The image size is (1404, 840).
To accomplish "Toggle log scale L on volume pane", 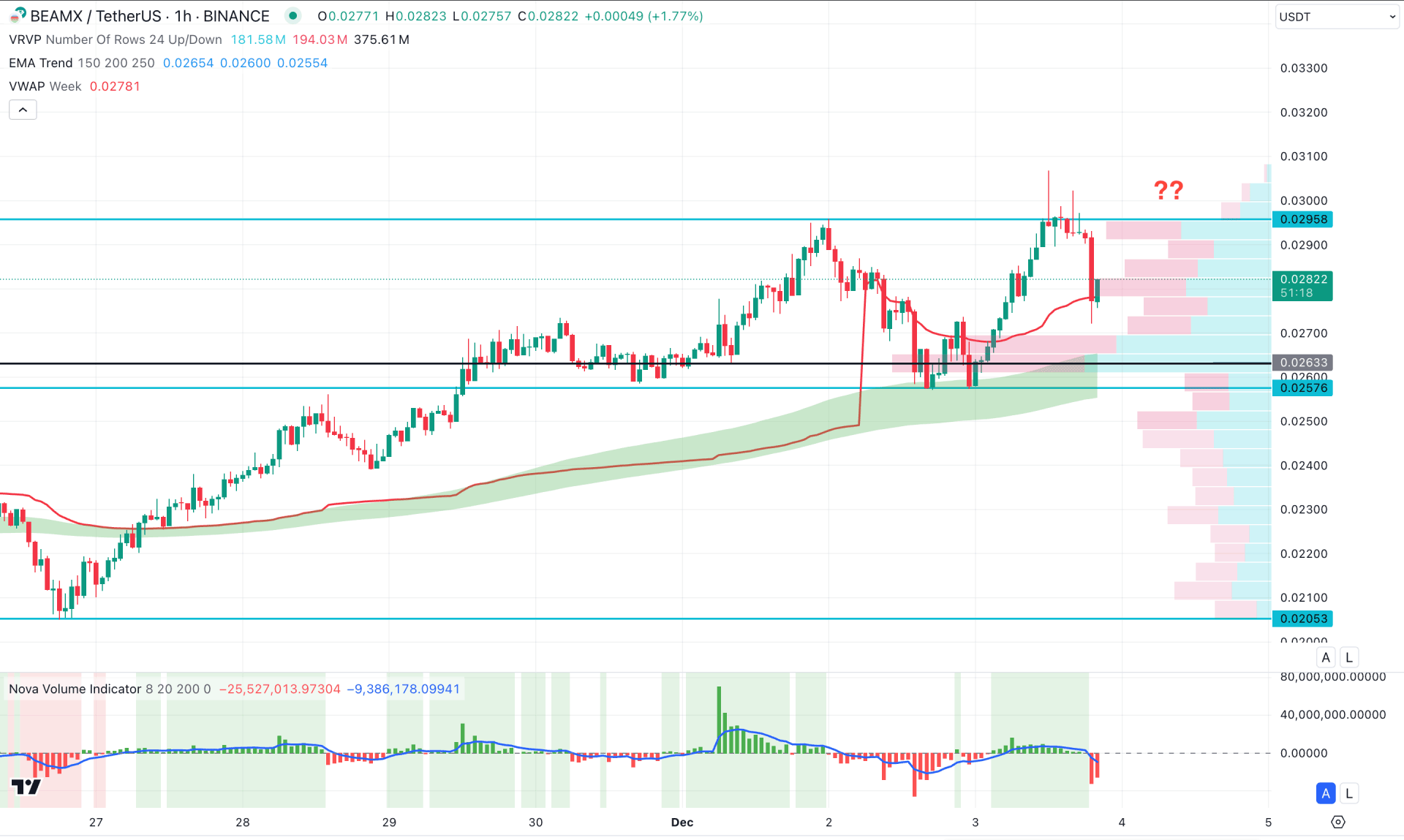I will click(1349, 793).
